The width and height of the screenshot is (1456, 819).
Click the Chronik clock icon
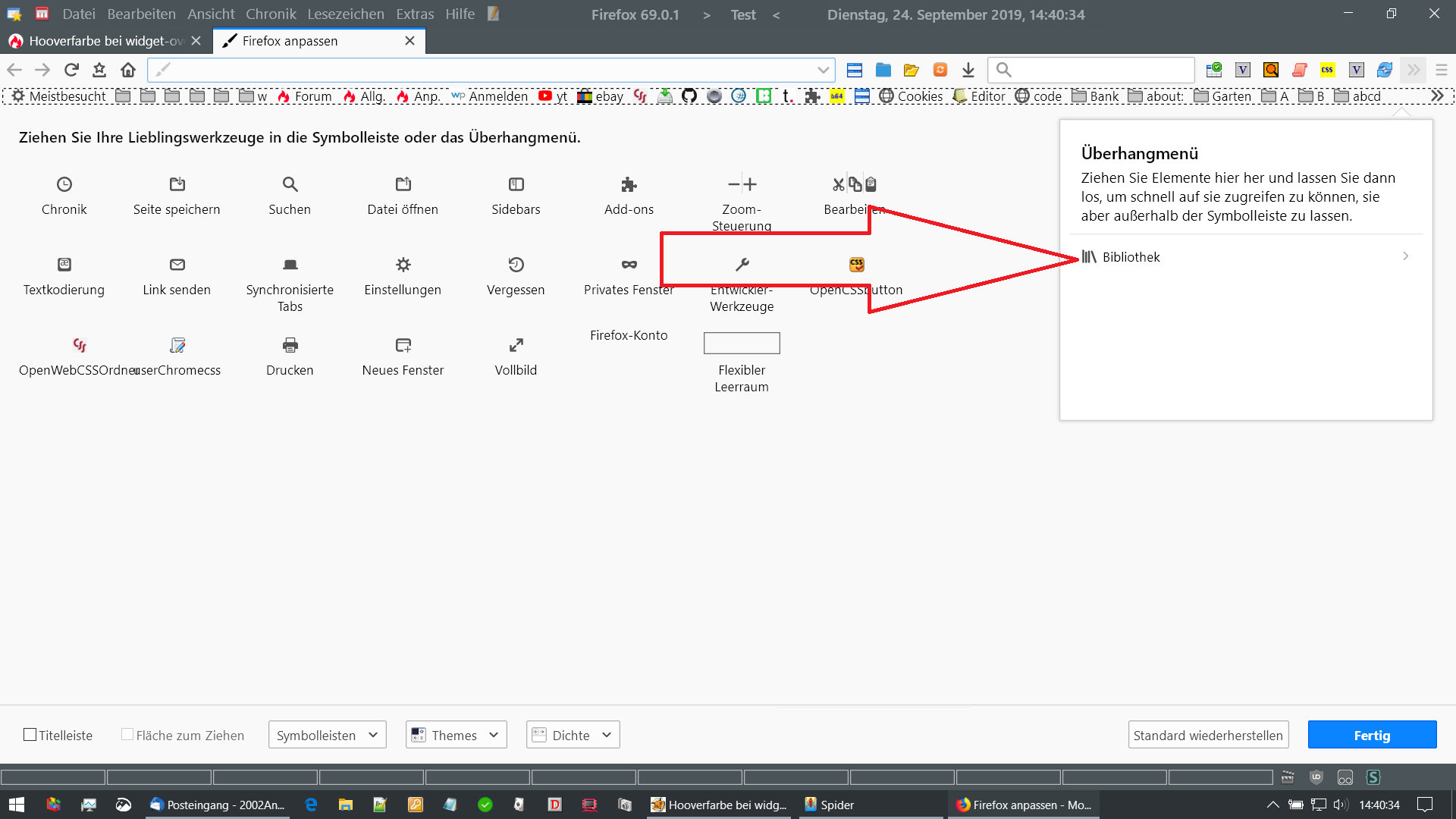(64, 184)
